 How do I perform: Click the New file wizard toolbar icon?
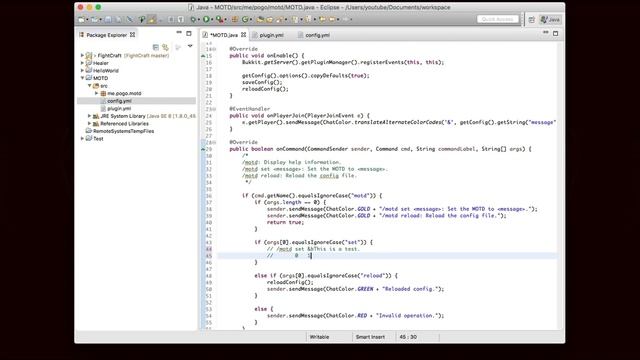pos(82,19)
